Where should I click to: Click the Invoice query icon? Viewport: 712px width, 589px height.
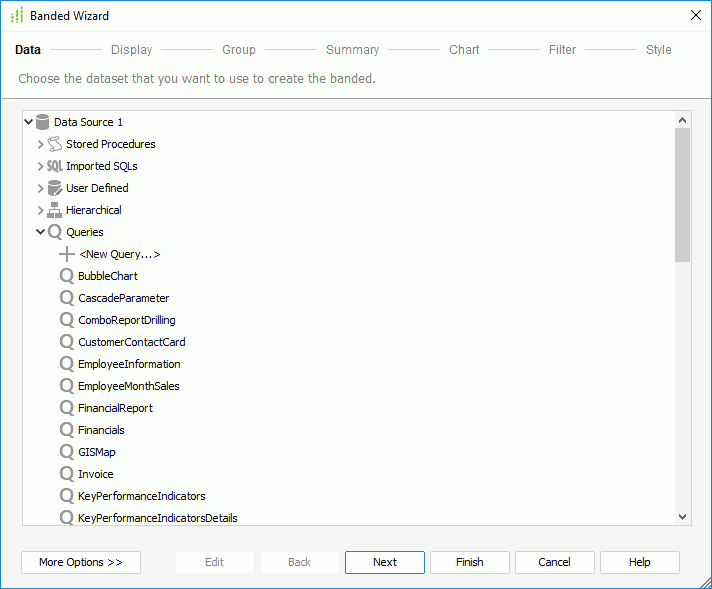click(67, 474)
